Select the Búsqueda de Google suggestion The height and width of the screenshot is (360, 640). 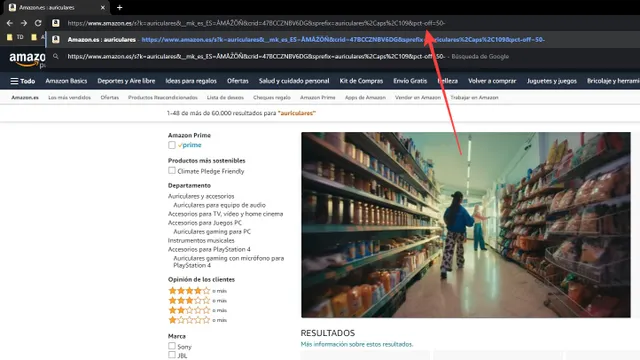pos(343,56)
